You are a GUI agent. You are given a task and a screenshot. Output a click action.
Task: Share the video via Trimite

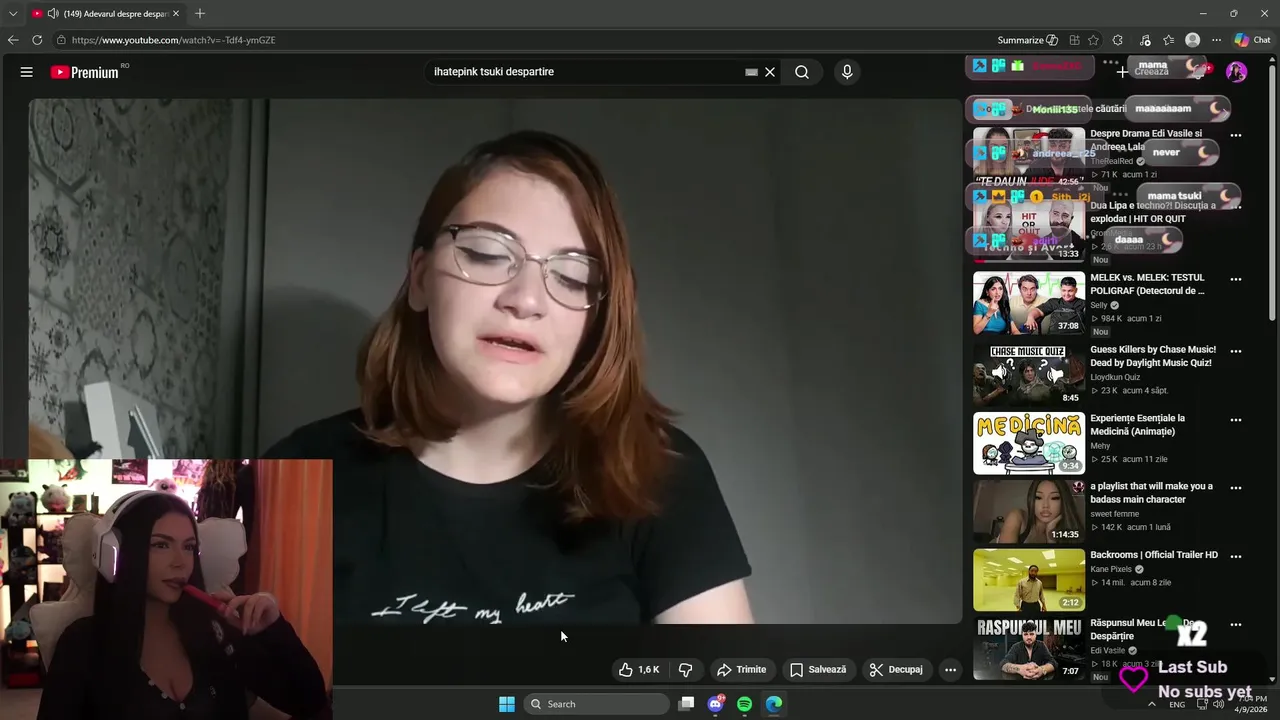tap(742, 670)
